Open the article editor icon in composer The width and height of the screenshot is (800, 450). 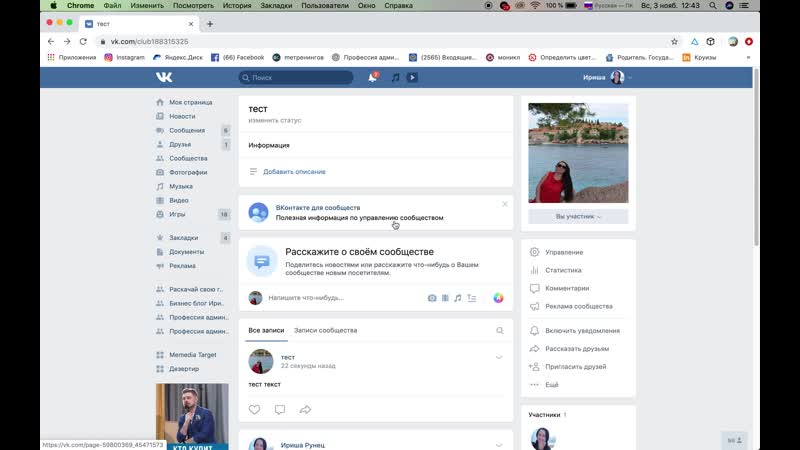(471, 298)
